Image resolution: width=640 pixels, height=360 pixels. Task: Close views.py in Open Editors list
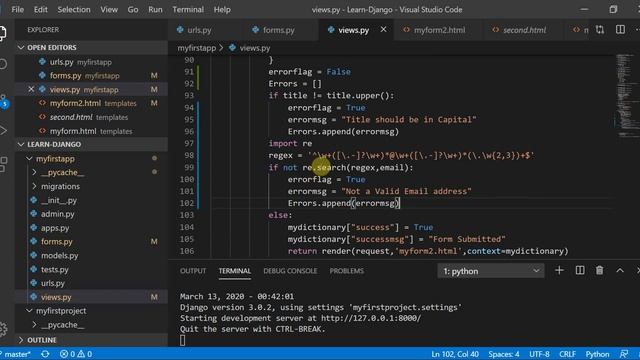click(x=31, y=89)
